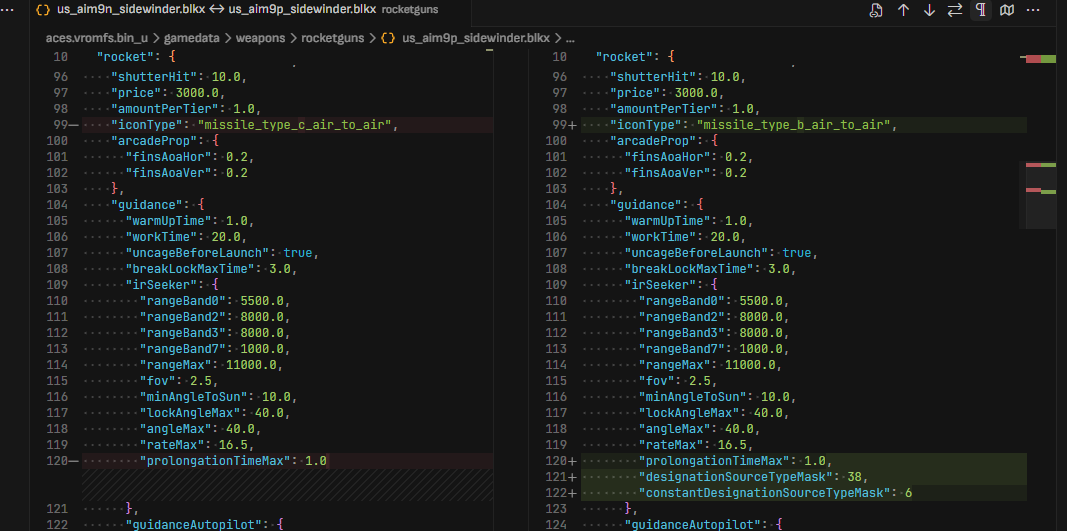Click "arcadeProp" line in right pane
1067x531 pixels.
coord(665,140)
